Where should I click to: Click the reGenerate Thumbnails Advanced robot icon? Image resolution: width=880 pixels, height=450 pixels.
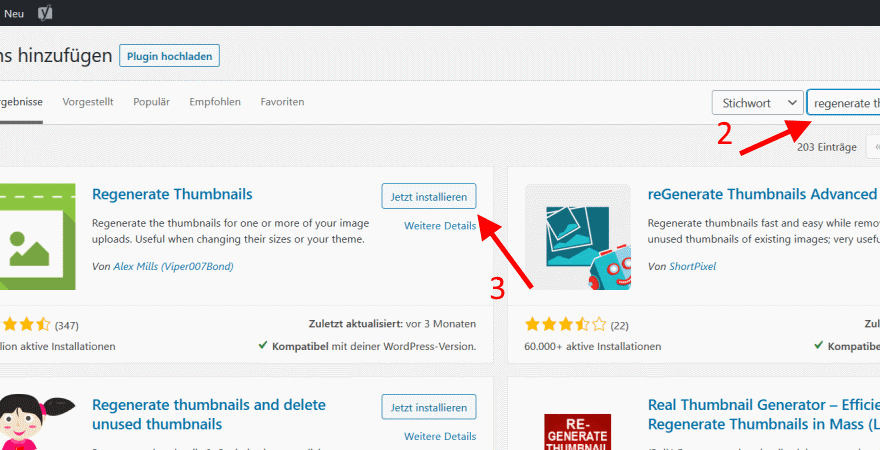578,236
